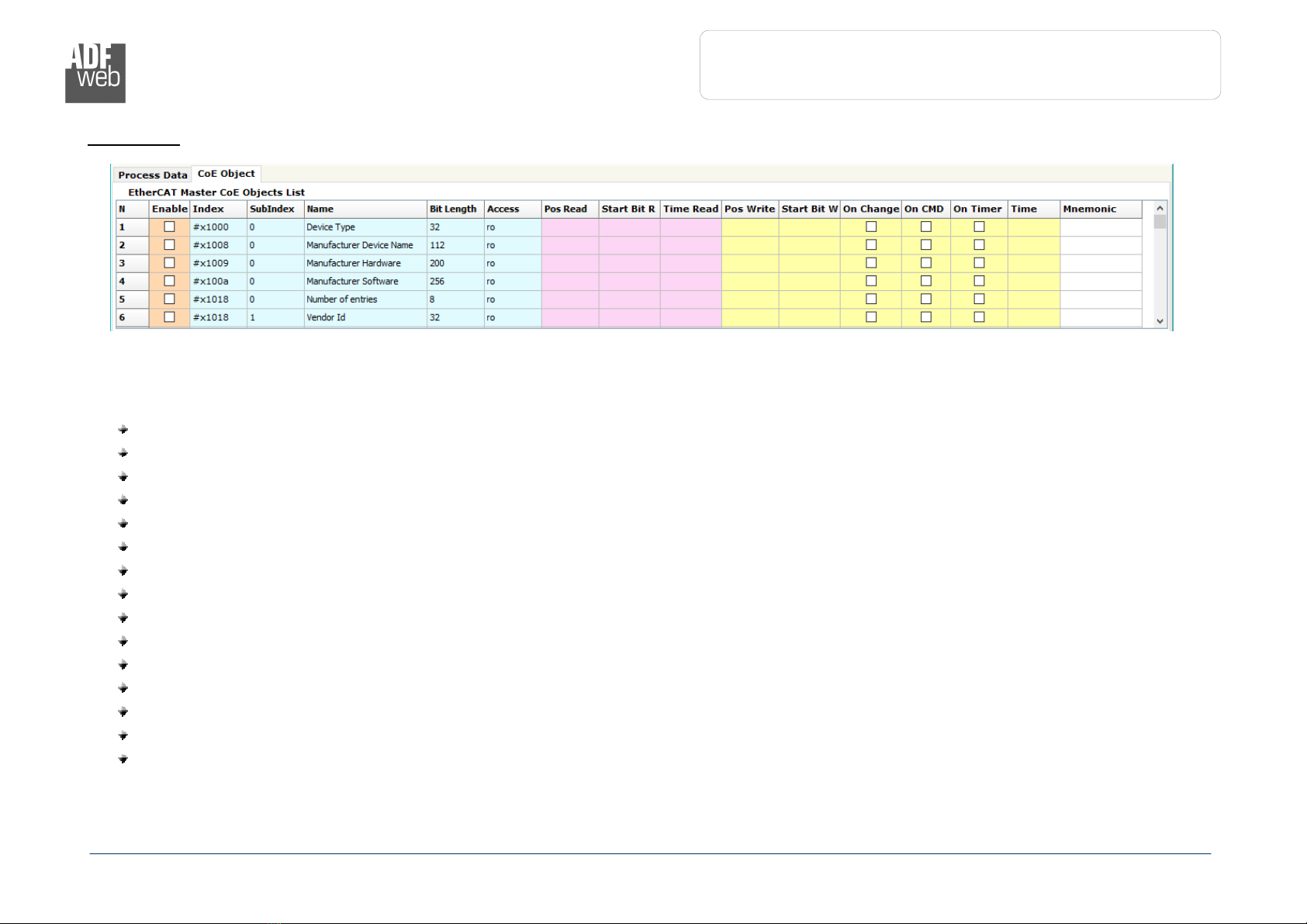Tick Enable checkbox for Vendor Id
The height and width of the screenshot is (924, 1307).
tap(169, 317)
